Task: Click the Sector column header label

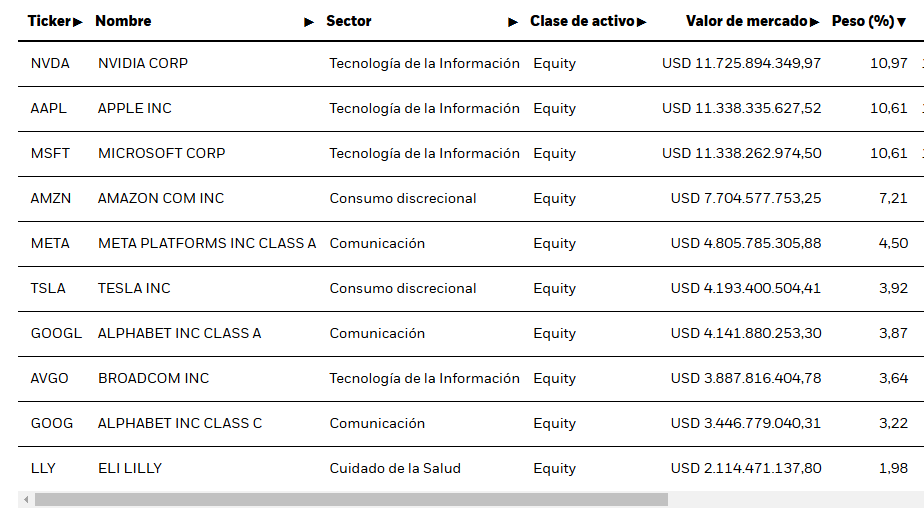Action: tap(349, 21)
